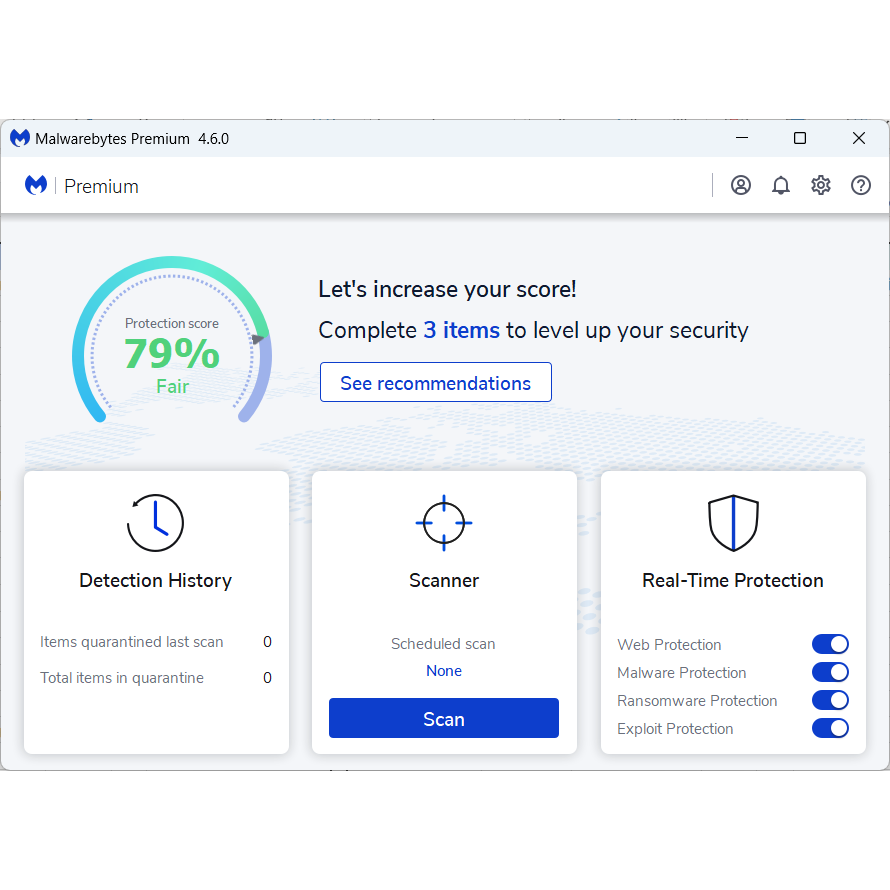This screenshot has width=890, height=890.
Task: Open the account profile icon
Action: 740,185
